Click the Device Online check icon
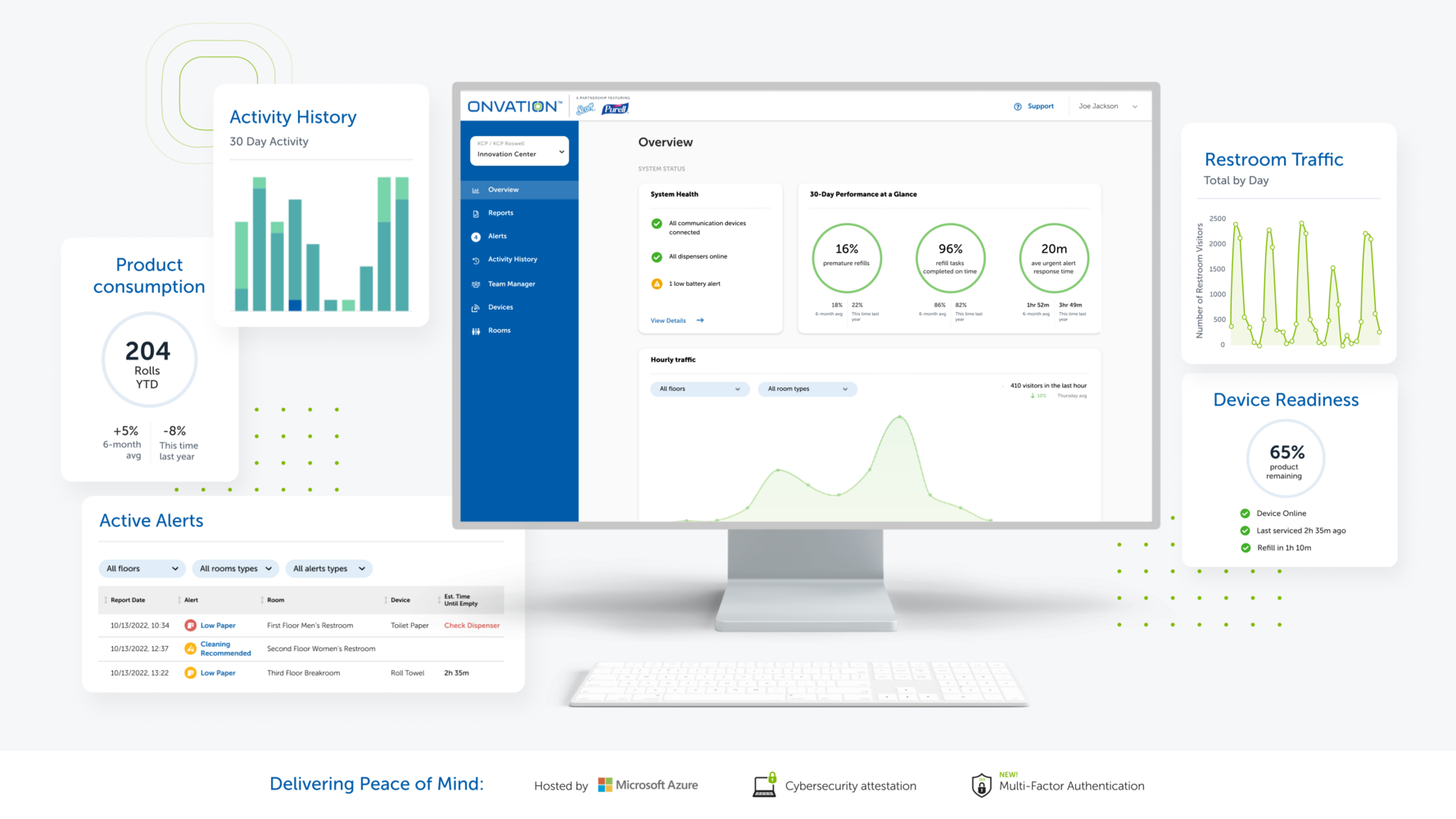The width and height of the screenshot is (1456, 819). (1245, 514)
